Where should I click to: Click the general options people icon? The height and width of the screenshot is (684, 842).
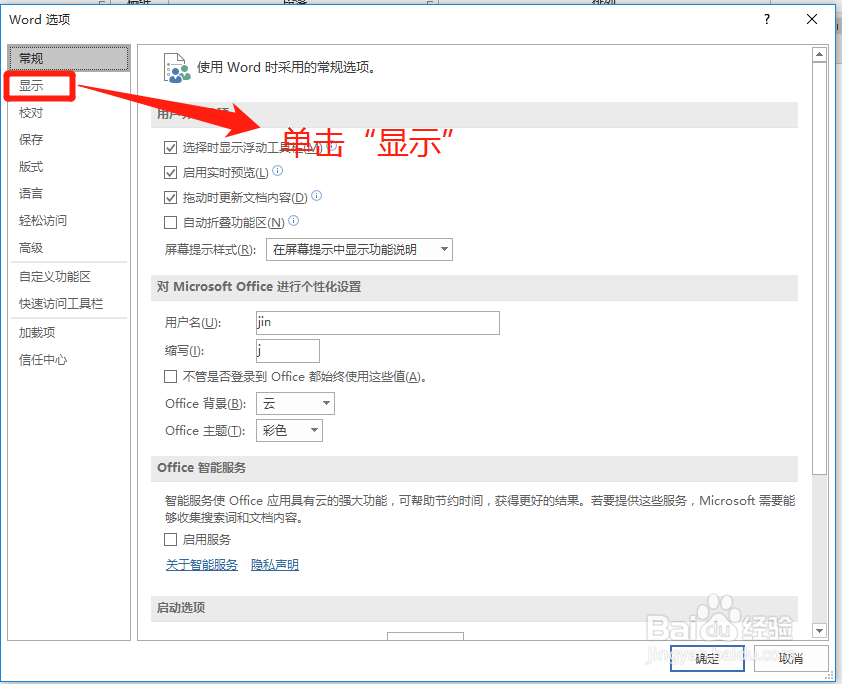pos(177,68)
